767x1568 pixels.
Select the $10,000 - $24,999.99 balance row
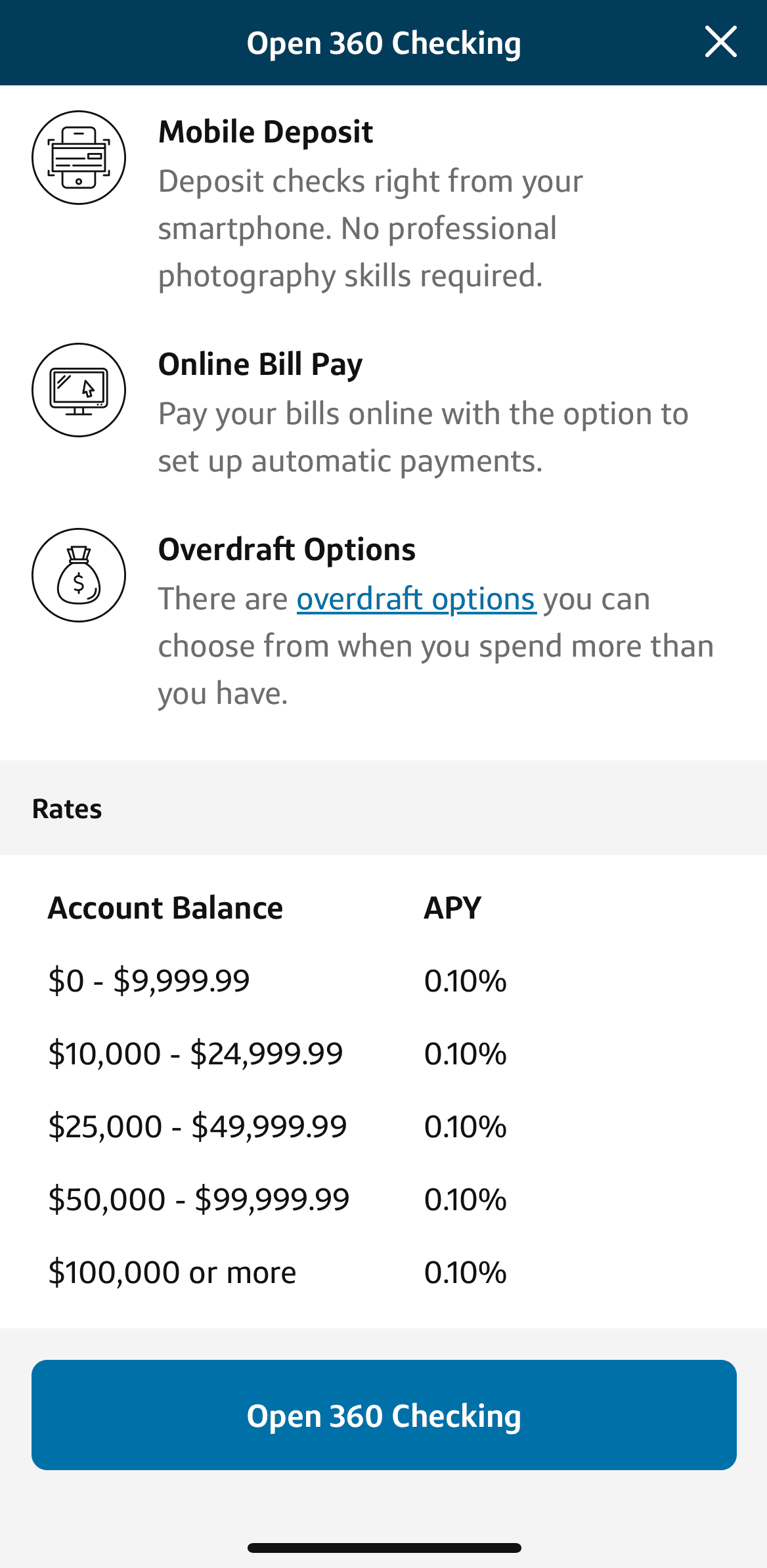[x=383, y=1054]
